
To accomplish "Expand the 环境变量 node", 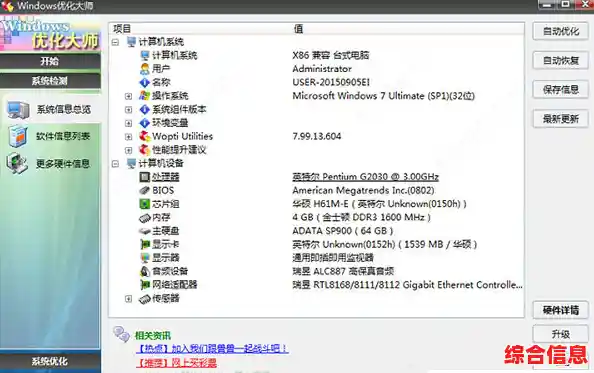I will pyautogui.click(x=128, y=123).
